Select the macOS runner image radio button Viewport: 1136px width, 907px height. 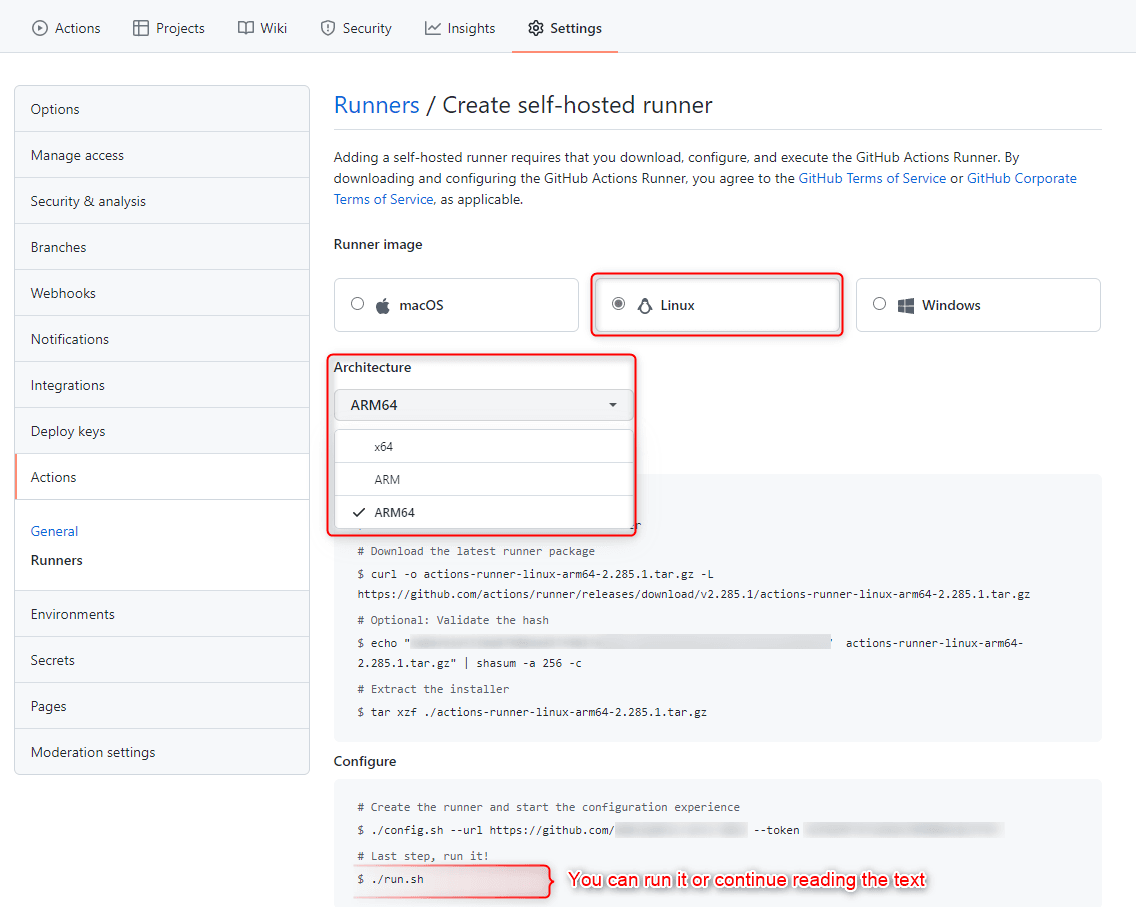[357, 304]
